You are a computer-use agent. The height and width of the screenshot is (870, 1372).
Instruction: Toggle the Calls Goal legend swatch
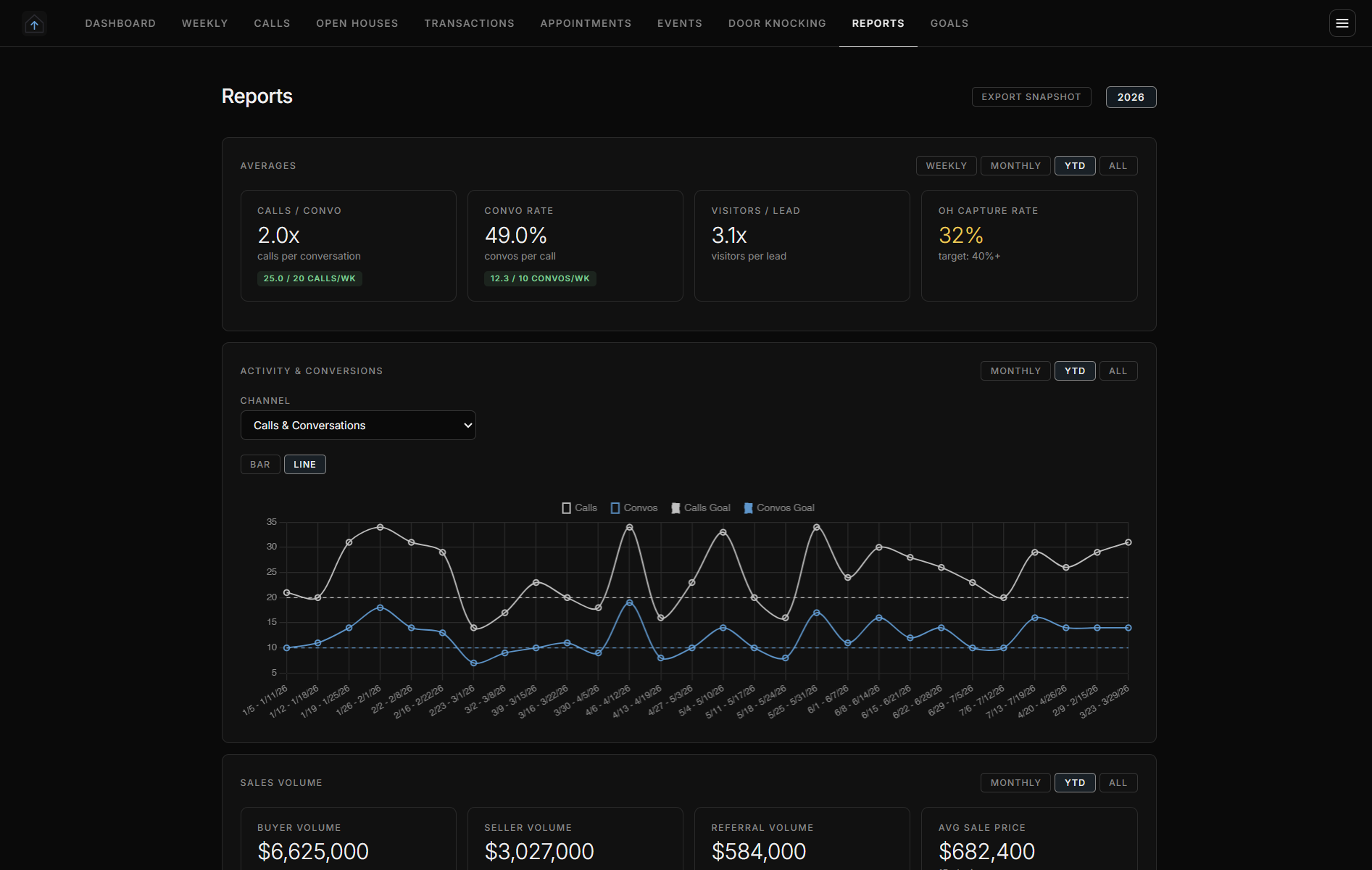(675, 508)
